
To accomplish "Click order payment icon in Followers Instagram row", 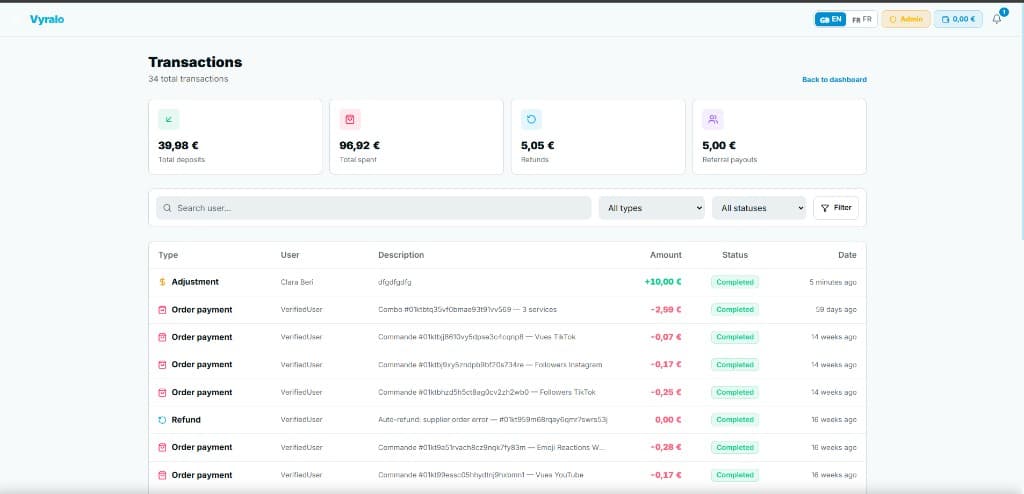I will point(163,365).
